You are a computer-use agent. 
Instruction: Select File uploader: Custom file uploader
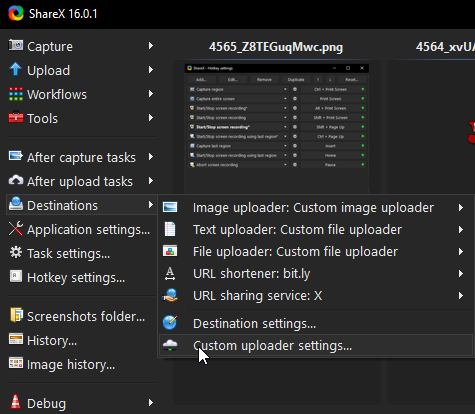[x=316, y=252]
